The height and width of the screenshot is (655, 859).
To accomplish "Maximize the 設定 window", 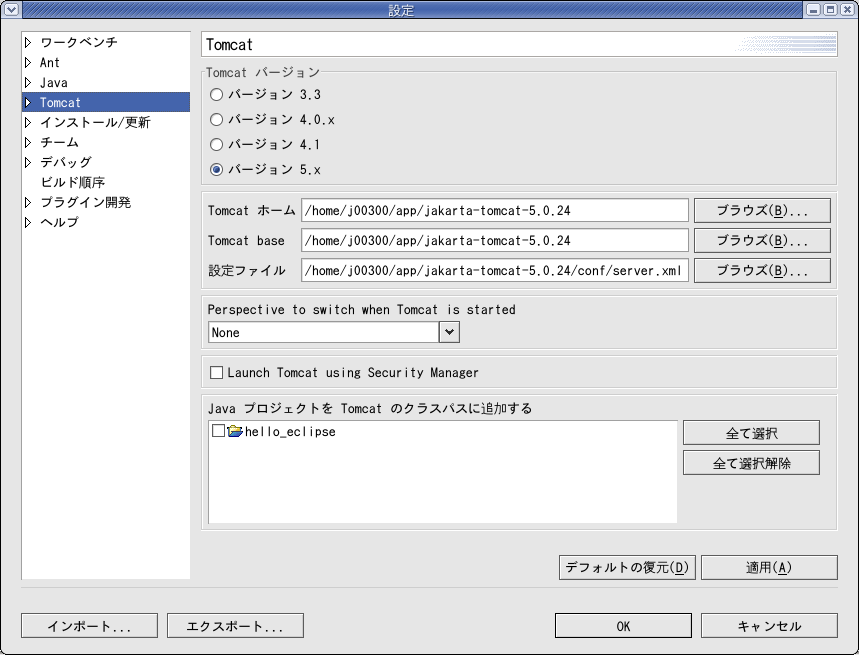I will pyautogui.click(x=831, y=9).
